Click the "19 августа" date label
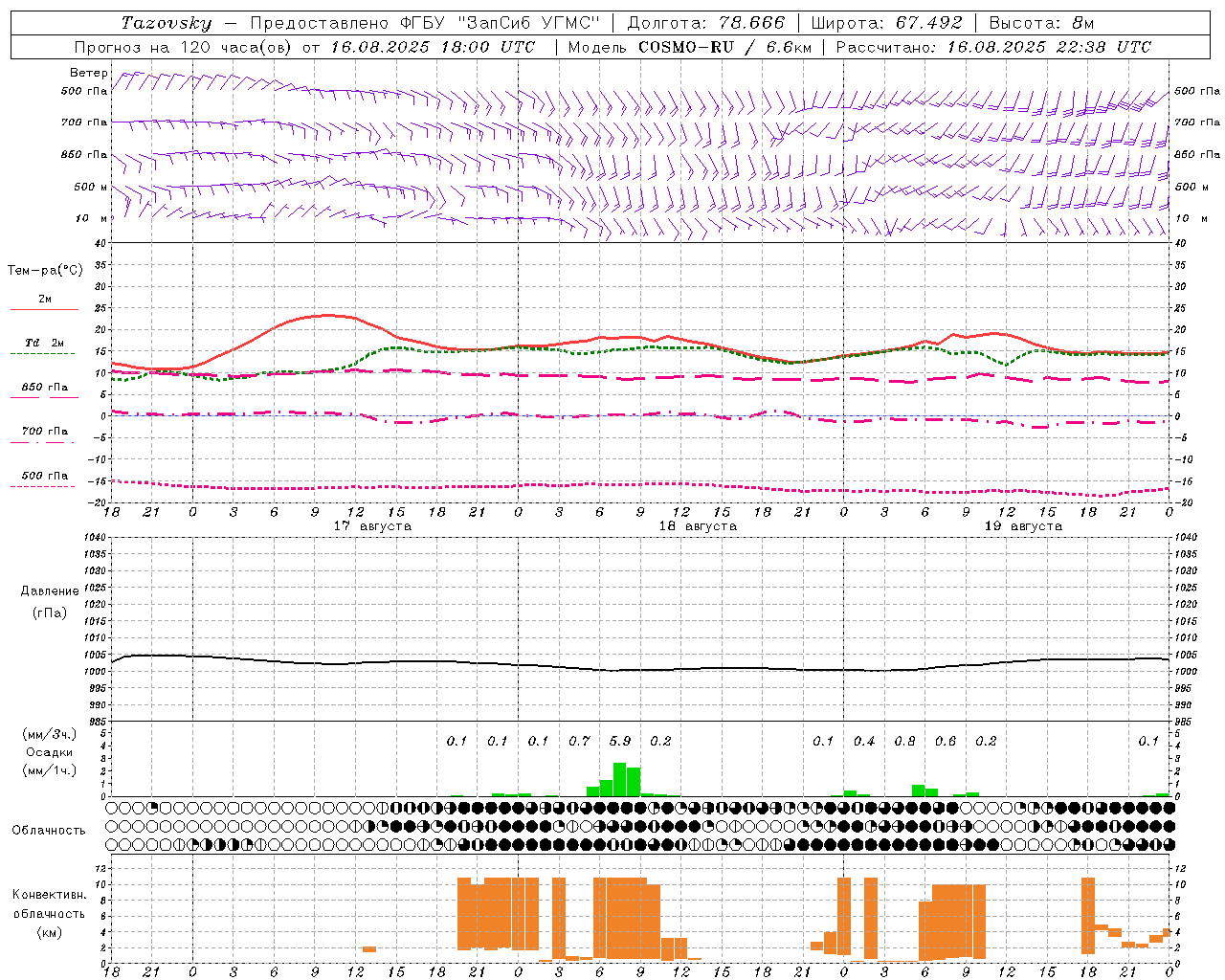 click(1023, 526)
